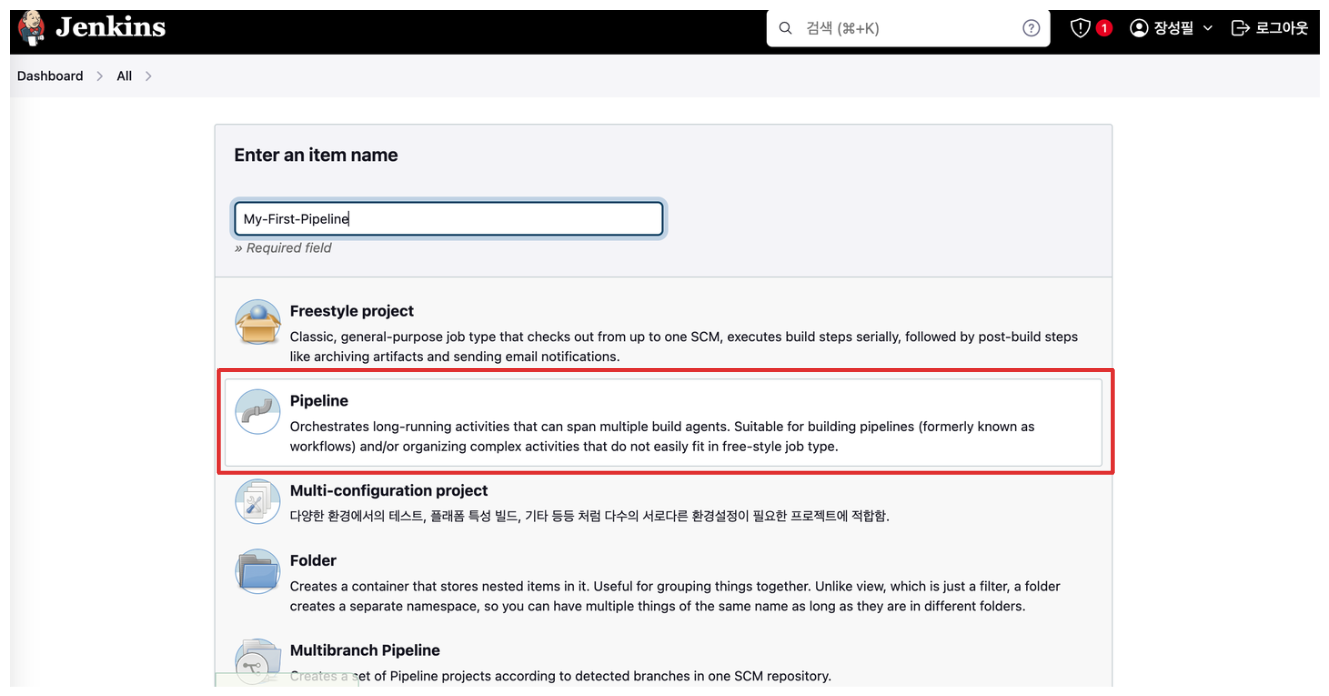Expand the dropdown chevron next to 장성필
Image resolution: width=1329 pixels, height=696 pixels.
coord(1207,28)
